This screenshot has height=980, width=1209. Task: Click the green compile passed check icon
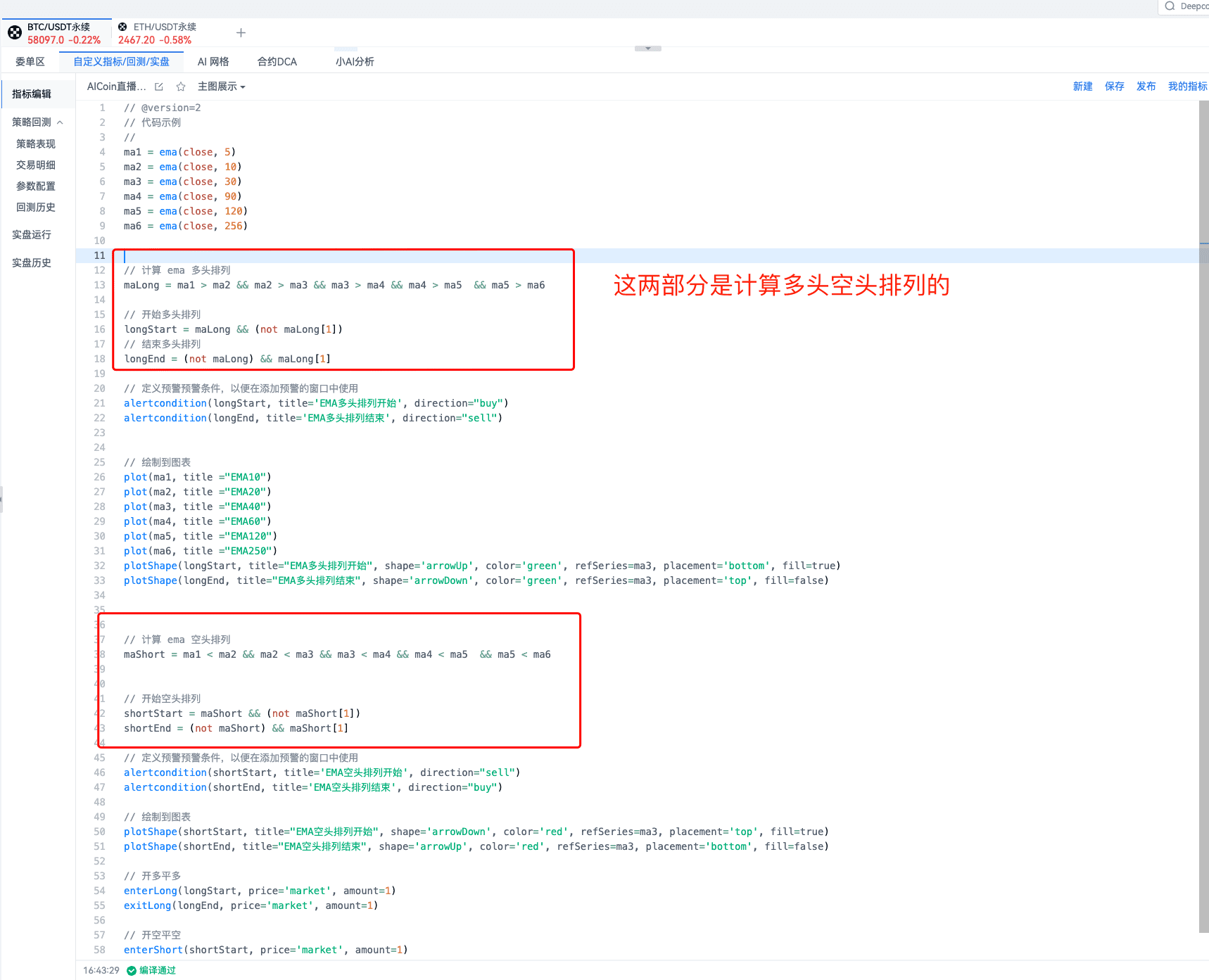[132, 971]
